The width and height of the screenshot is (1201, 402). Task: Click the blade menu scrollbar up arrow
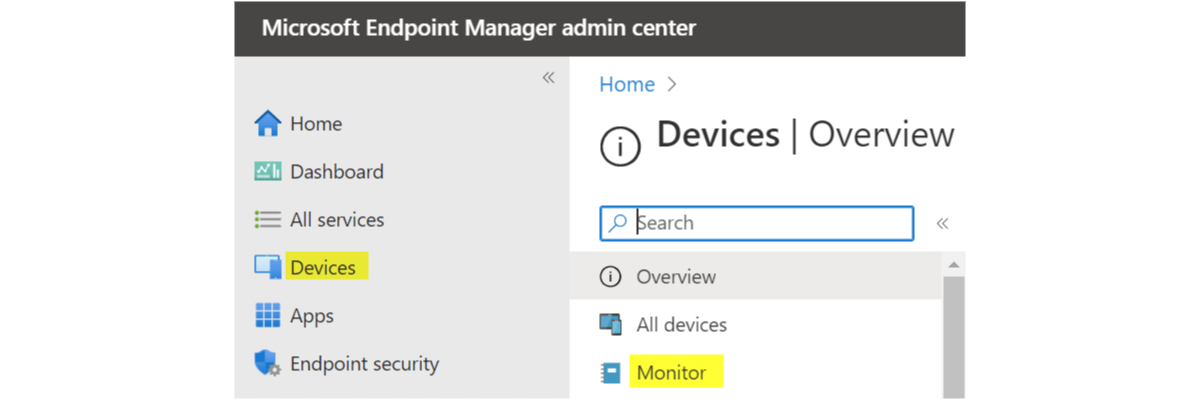(954, 265)
